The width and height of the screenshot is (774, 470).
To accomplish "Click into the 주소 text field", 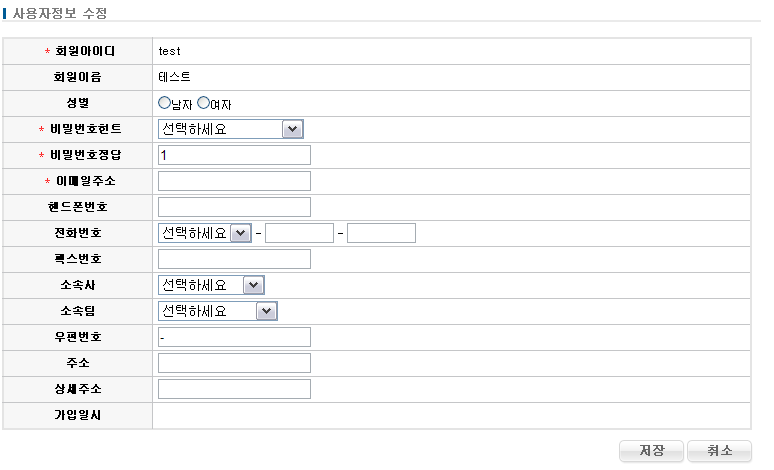I will coord(234,363).
